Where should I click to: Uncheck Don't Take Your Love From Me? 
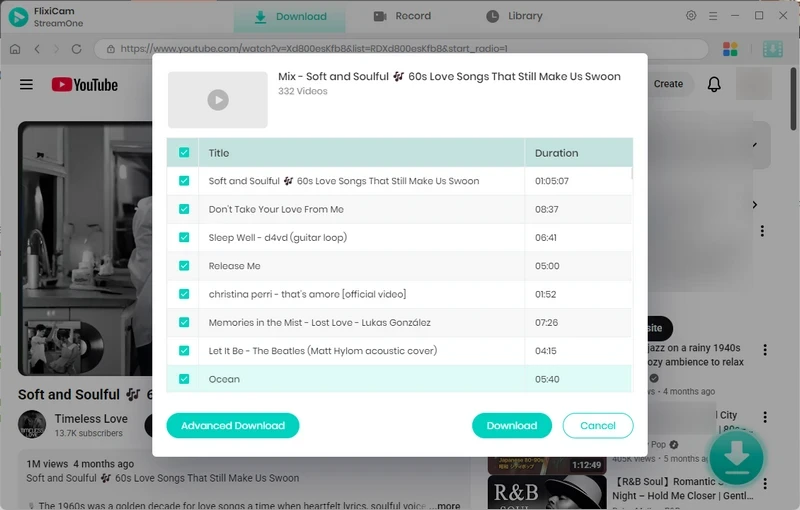(x=184, y=209)
